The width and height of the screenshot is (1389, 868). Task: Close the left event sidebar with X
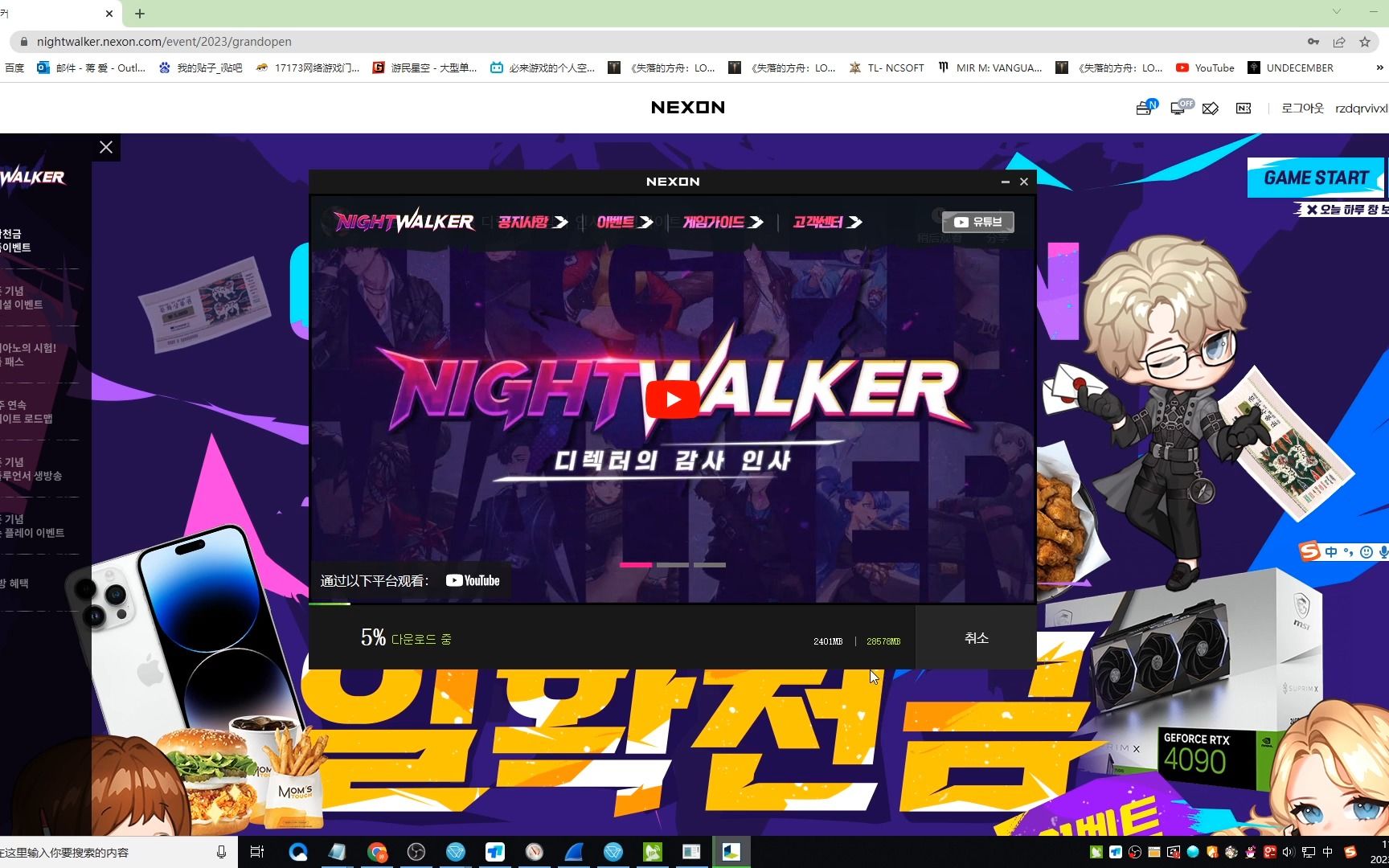(x=106, y=147)
